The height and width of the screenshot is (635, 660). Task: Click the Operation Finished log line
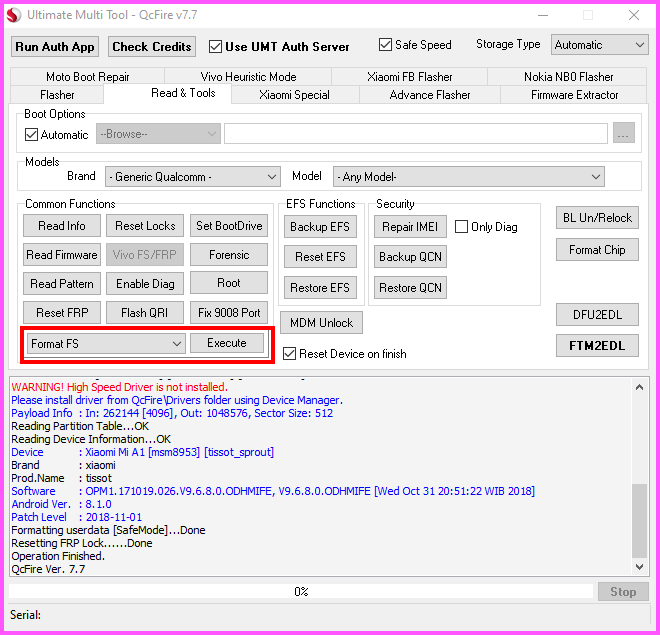[x=58, y=556]
